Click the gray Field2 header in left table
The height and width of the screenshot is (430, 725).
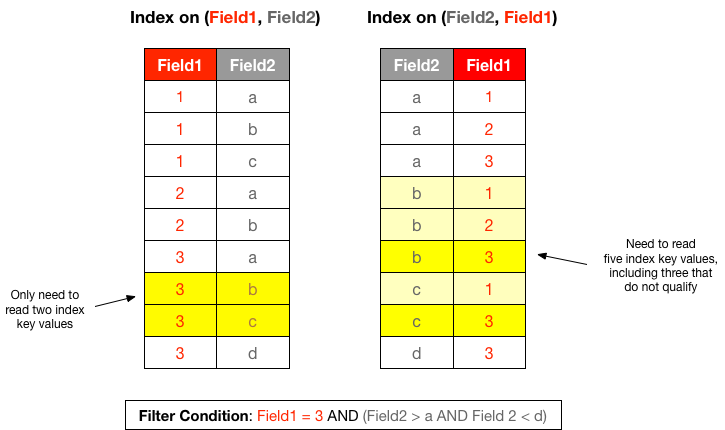pyautogui.click(x=253, y=65)
